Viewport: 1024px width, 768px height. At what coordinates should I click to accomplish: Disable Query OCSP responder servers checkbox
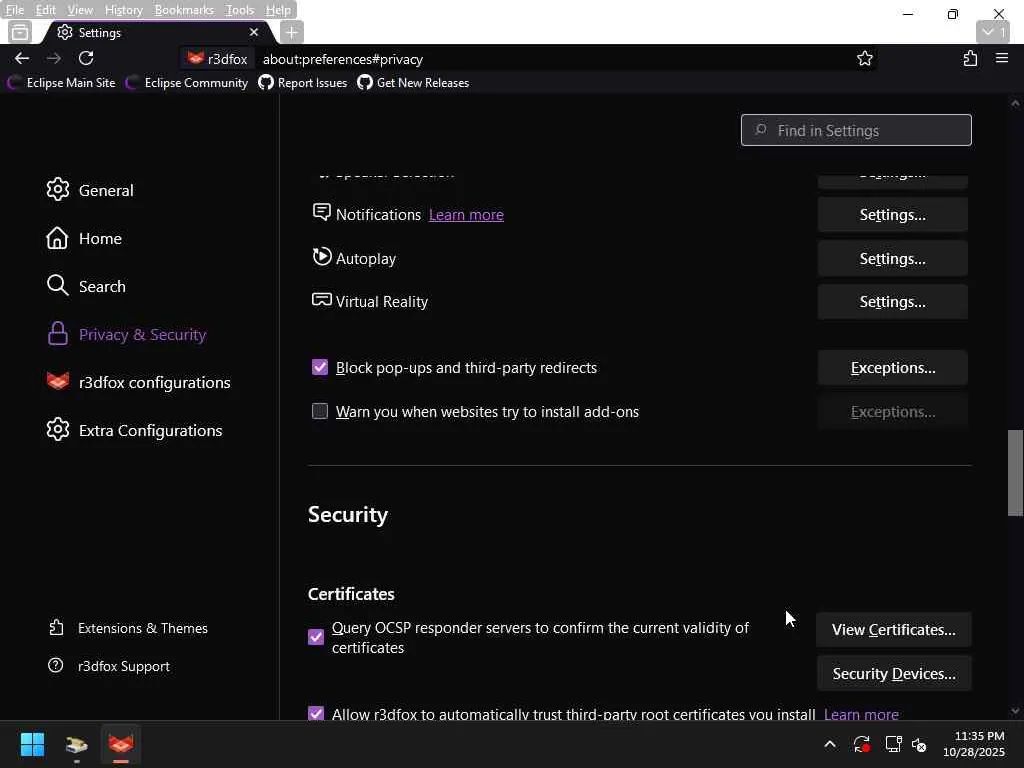316,637
